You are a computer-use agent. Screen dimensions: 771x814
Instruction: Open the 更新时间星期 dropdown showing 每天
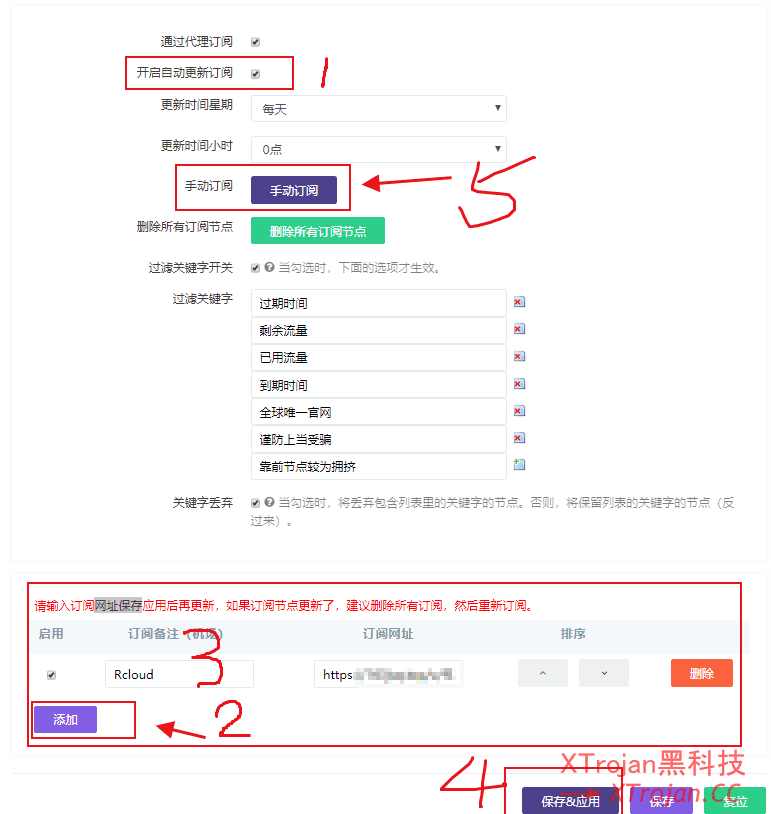378,109
